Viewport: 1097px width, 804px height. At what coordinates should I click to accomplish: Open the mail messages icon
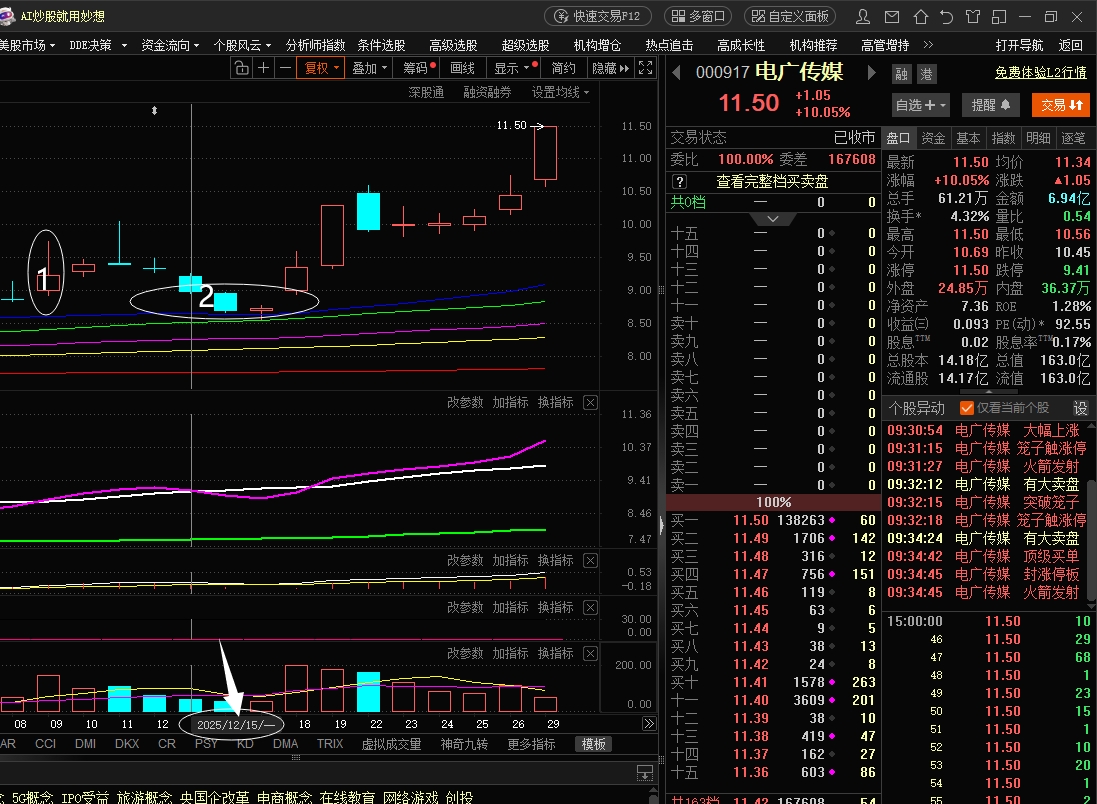[x=892, y=16]
